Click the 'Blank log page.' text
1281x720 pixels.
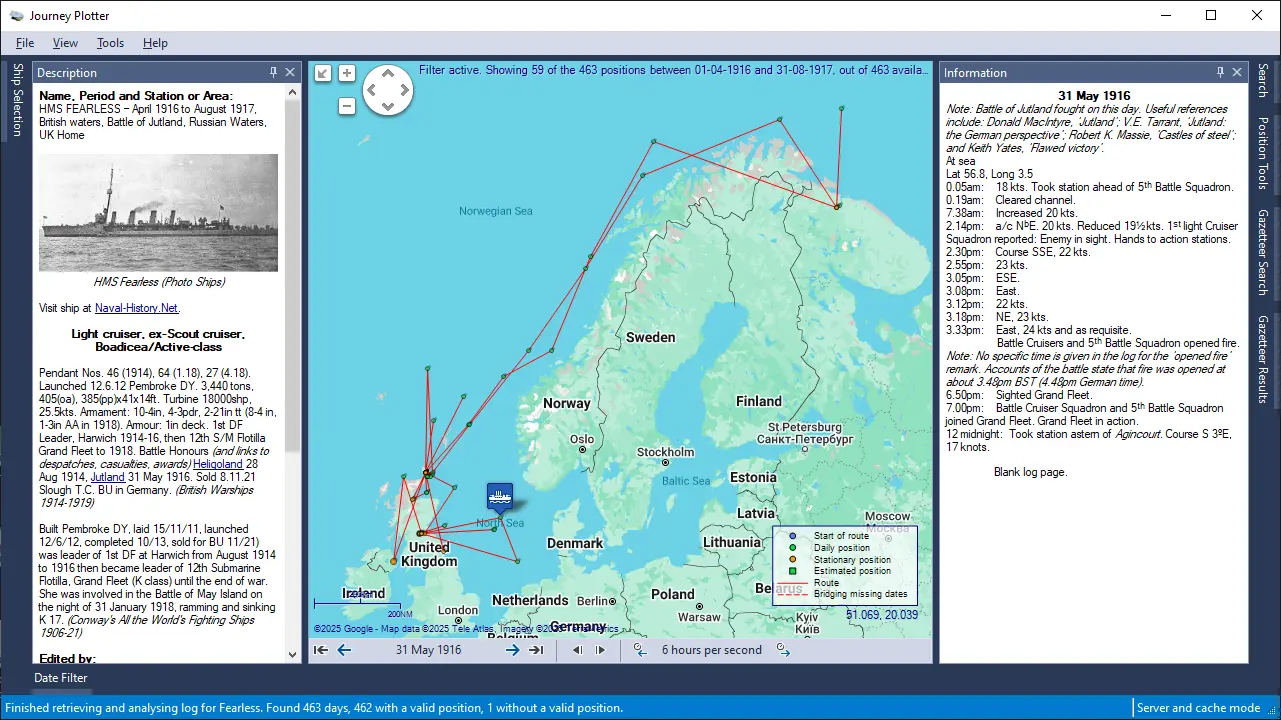(x=1030, y=472)
